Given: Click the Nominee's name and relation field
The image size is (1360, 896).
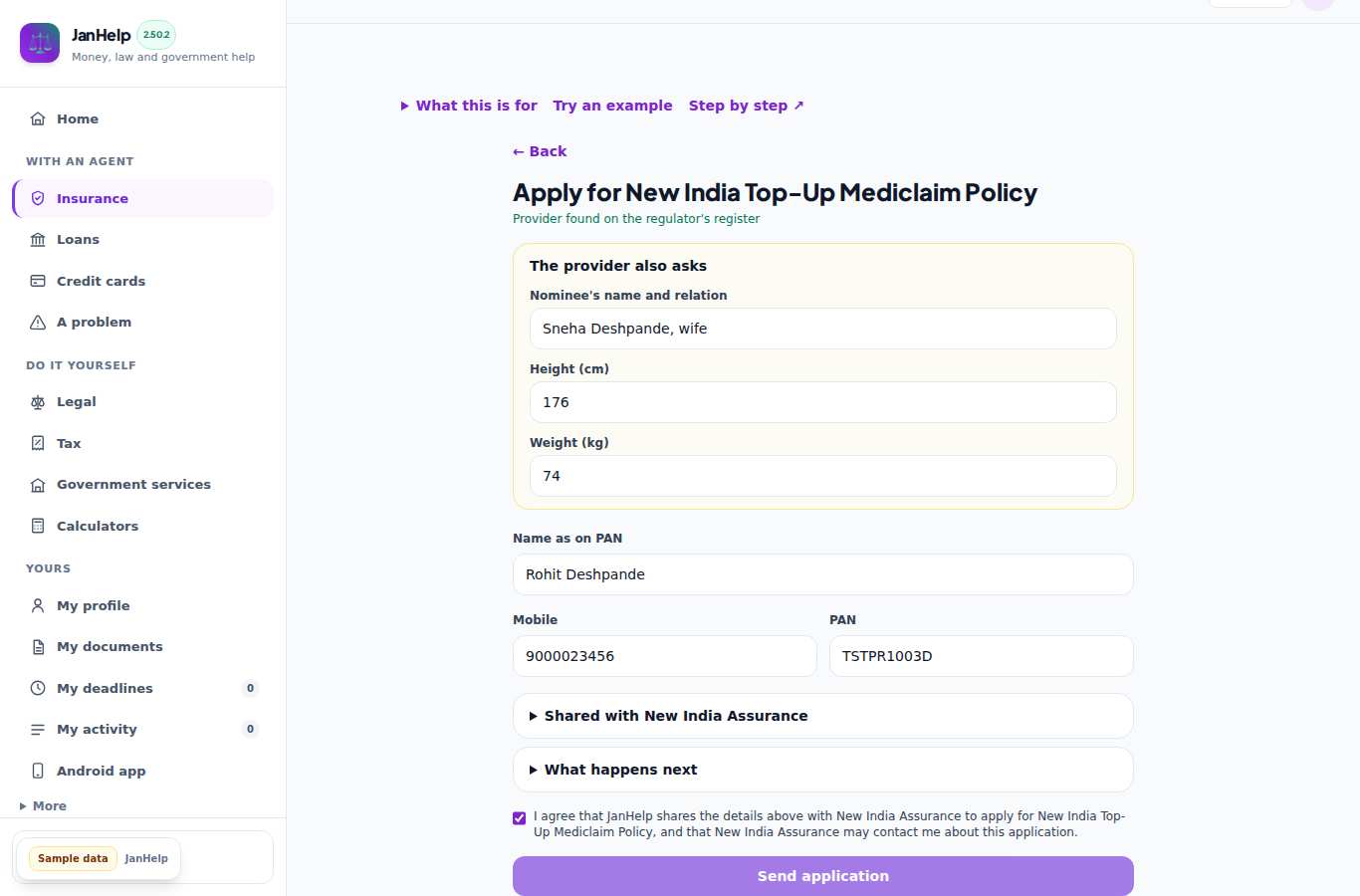Looking at the screenshot, I should click(822, 329).
